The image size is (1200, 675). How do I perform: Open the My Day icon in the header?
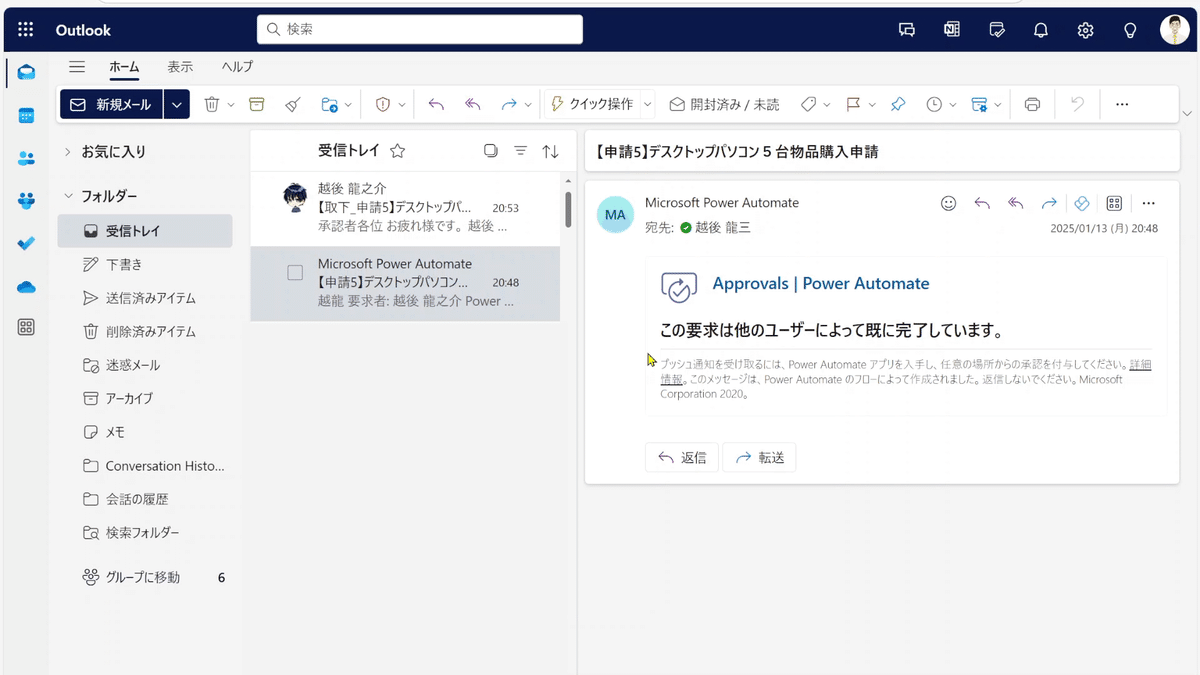click(996, 30)
